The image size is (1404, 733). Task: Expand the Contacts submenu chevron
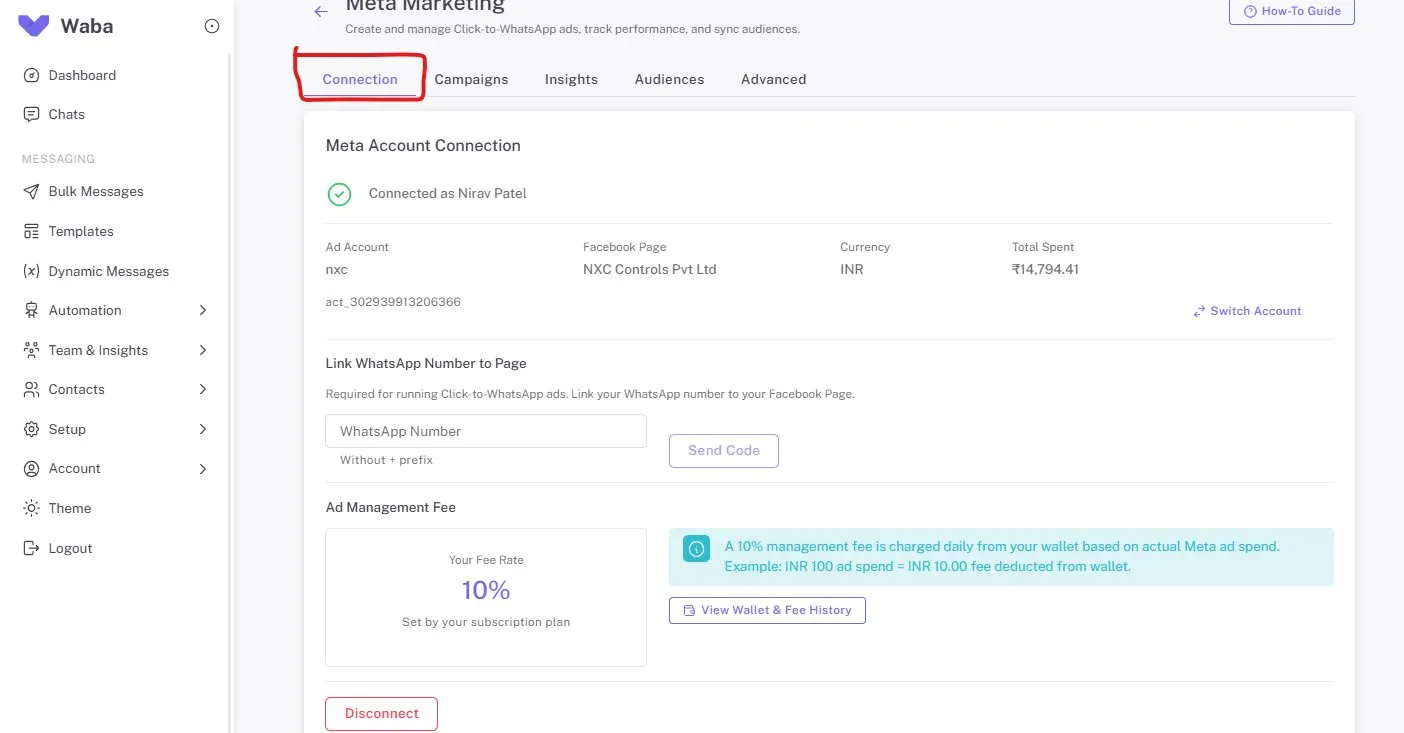[203, 389]
